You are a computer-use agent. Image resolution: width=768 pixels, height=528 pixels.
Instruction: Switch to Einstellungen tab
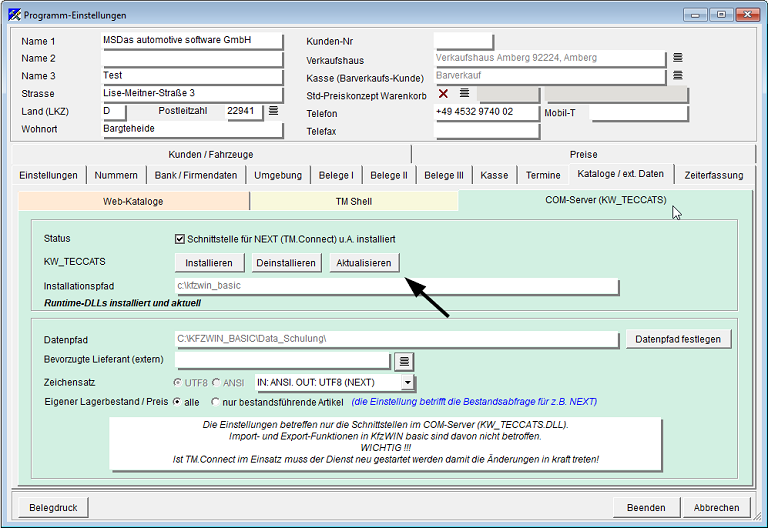(48, 175)
